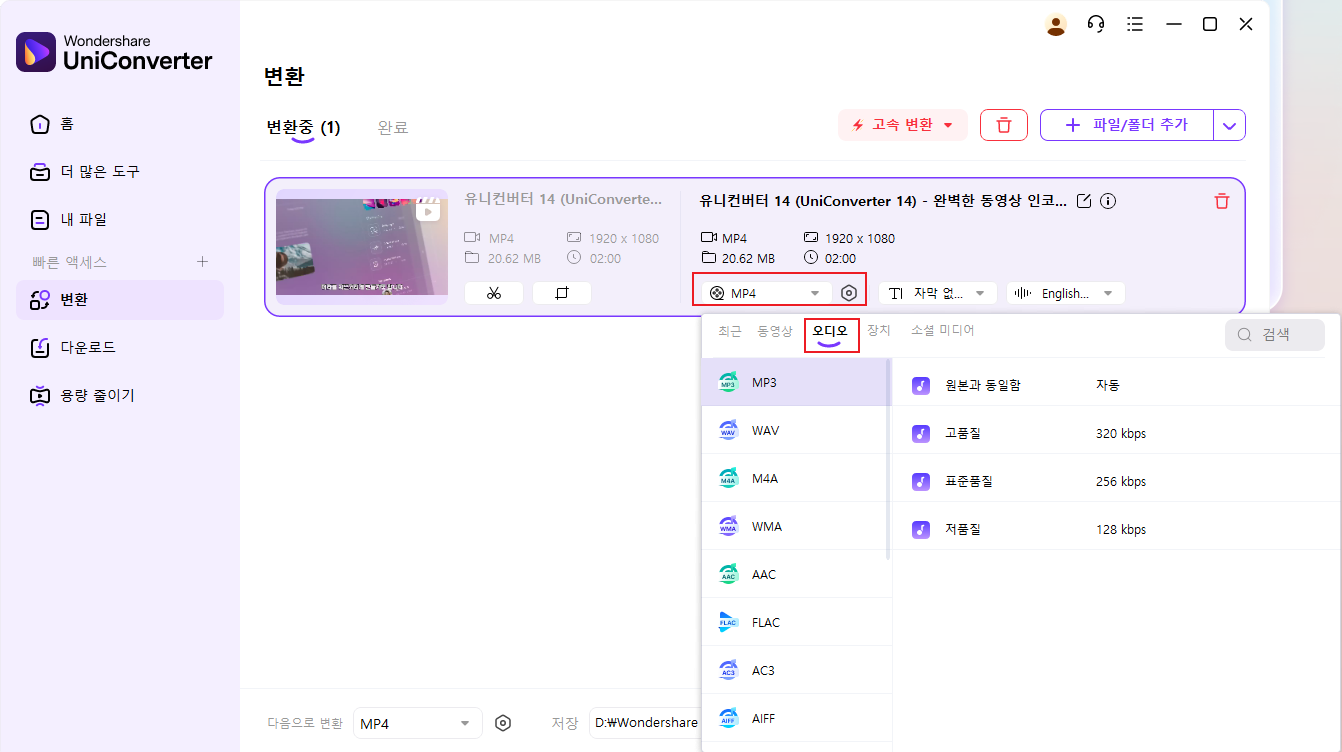1342x752 pixels.
Task: Open bottom settings gear beside 다음으로 변환
Action: [503, 723]
